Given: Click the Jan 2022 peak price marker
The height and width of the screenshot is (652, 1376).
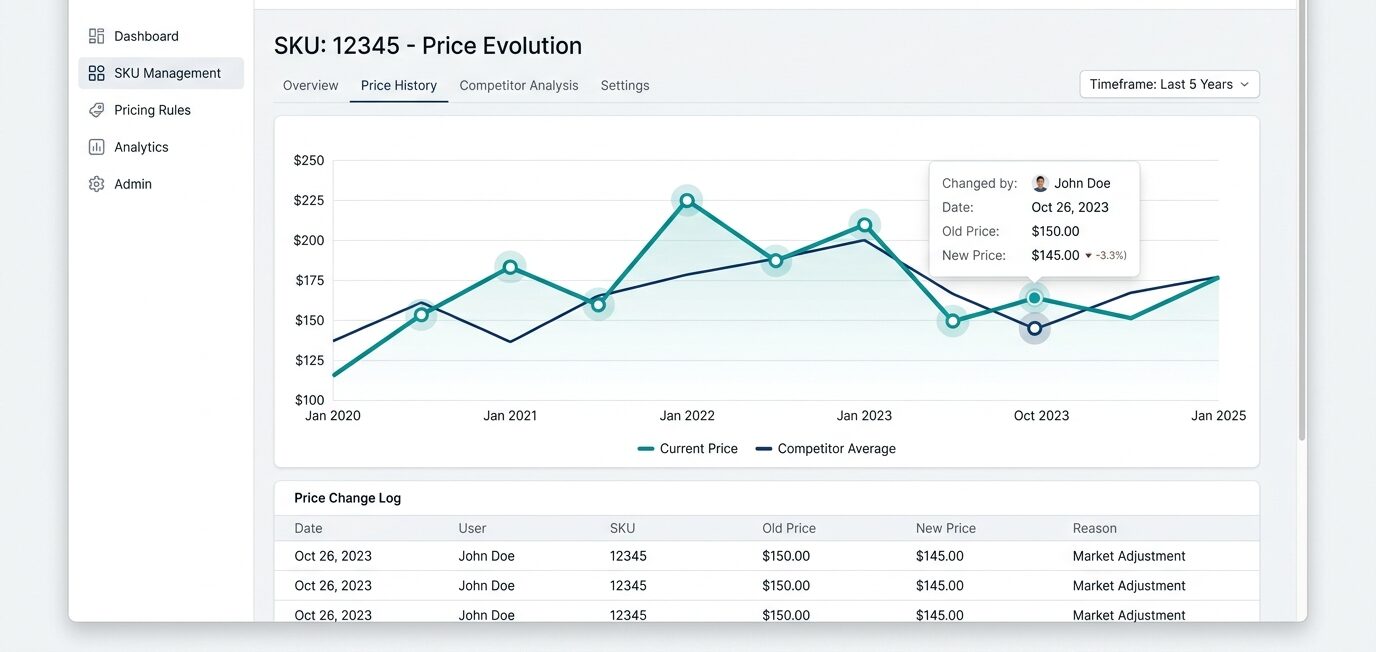Looking at the screenshot, I should (x=687, y=201).
